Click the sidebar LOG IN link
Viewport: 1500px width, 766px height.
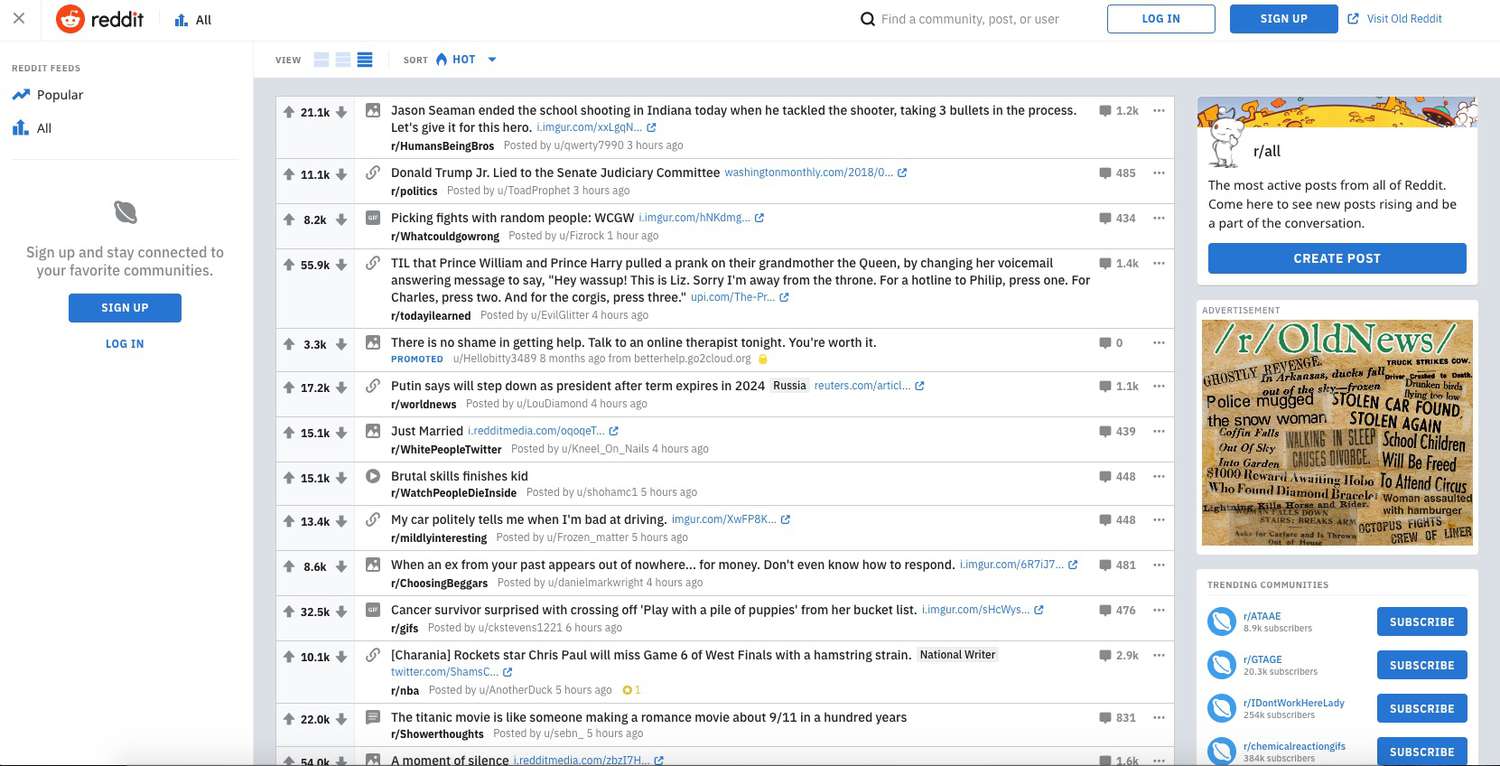125,344
